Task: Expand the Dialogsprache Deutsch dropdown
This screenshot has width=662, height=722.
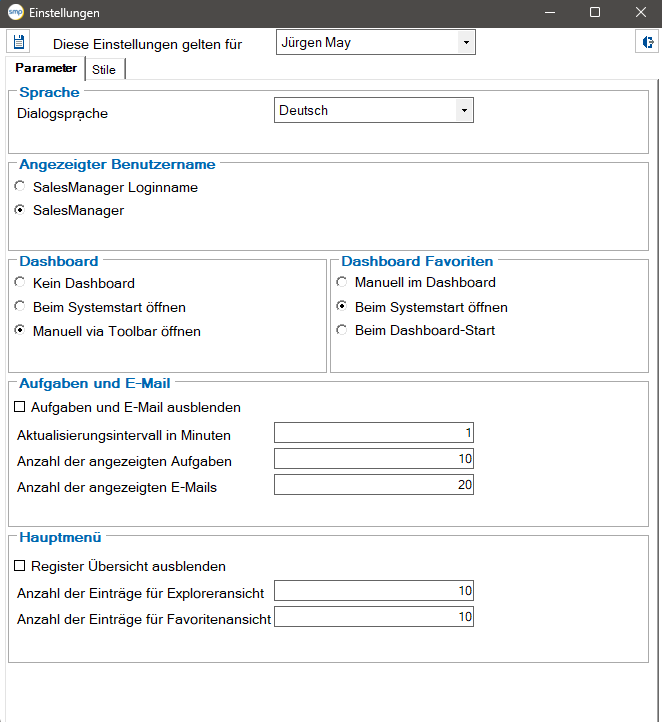Action: (374, 110)
